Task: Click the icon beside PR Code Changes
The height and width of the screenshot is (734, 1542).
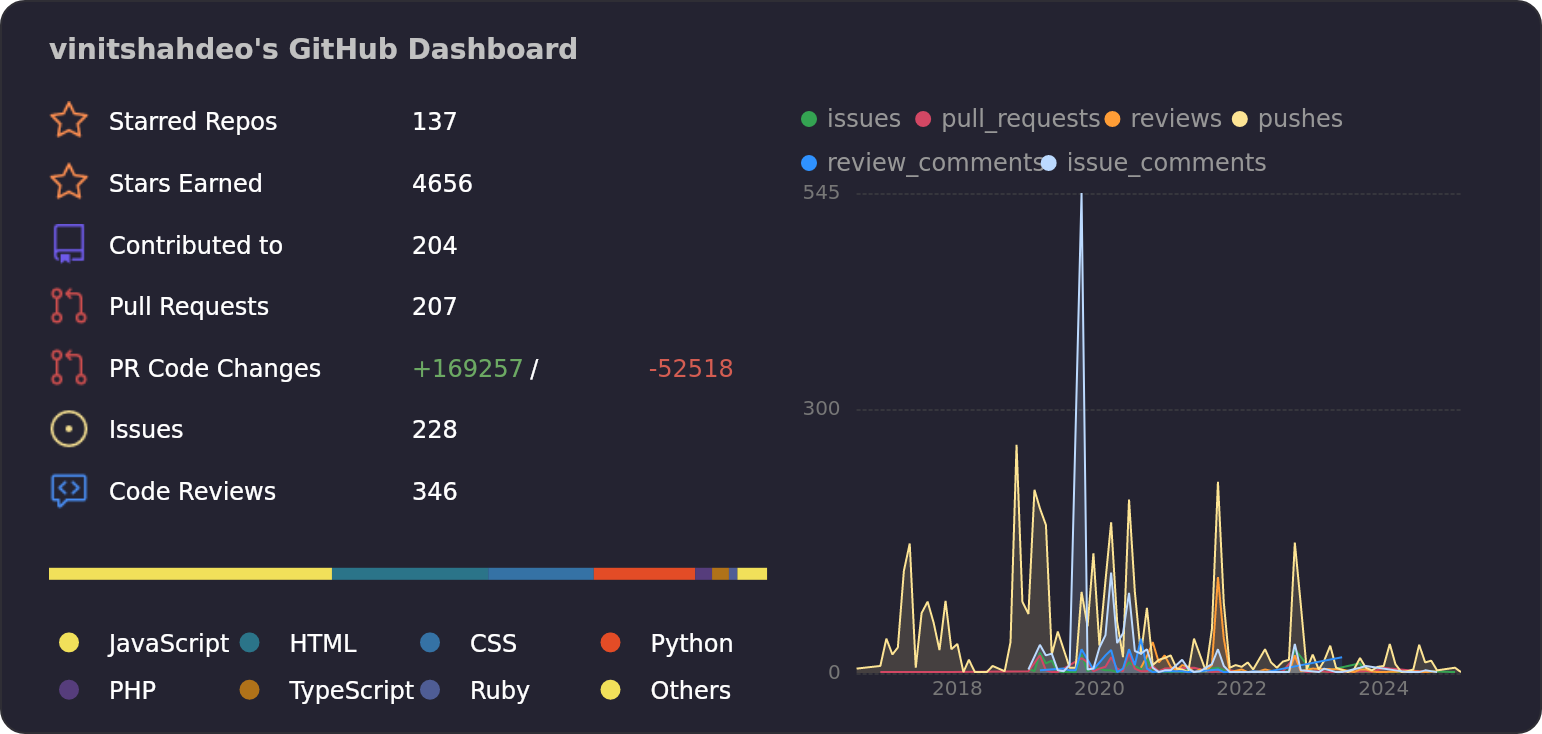Action: click(x=68, y=368)
